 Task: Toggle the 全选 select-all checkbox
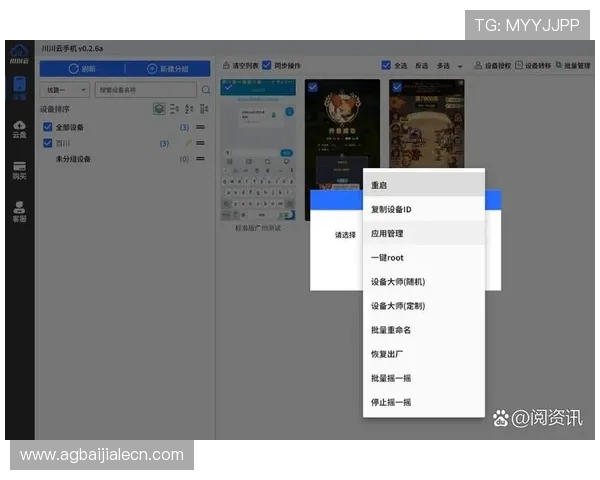pyautogui.click(x=386, y=65)
